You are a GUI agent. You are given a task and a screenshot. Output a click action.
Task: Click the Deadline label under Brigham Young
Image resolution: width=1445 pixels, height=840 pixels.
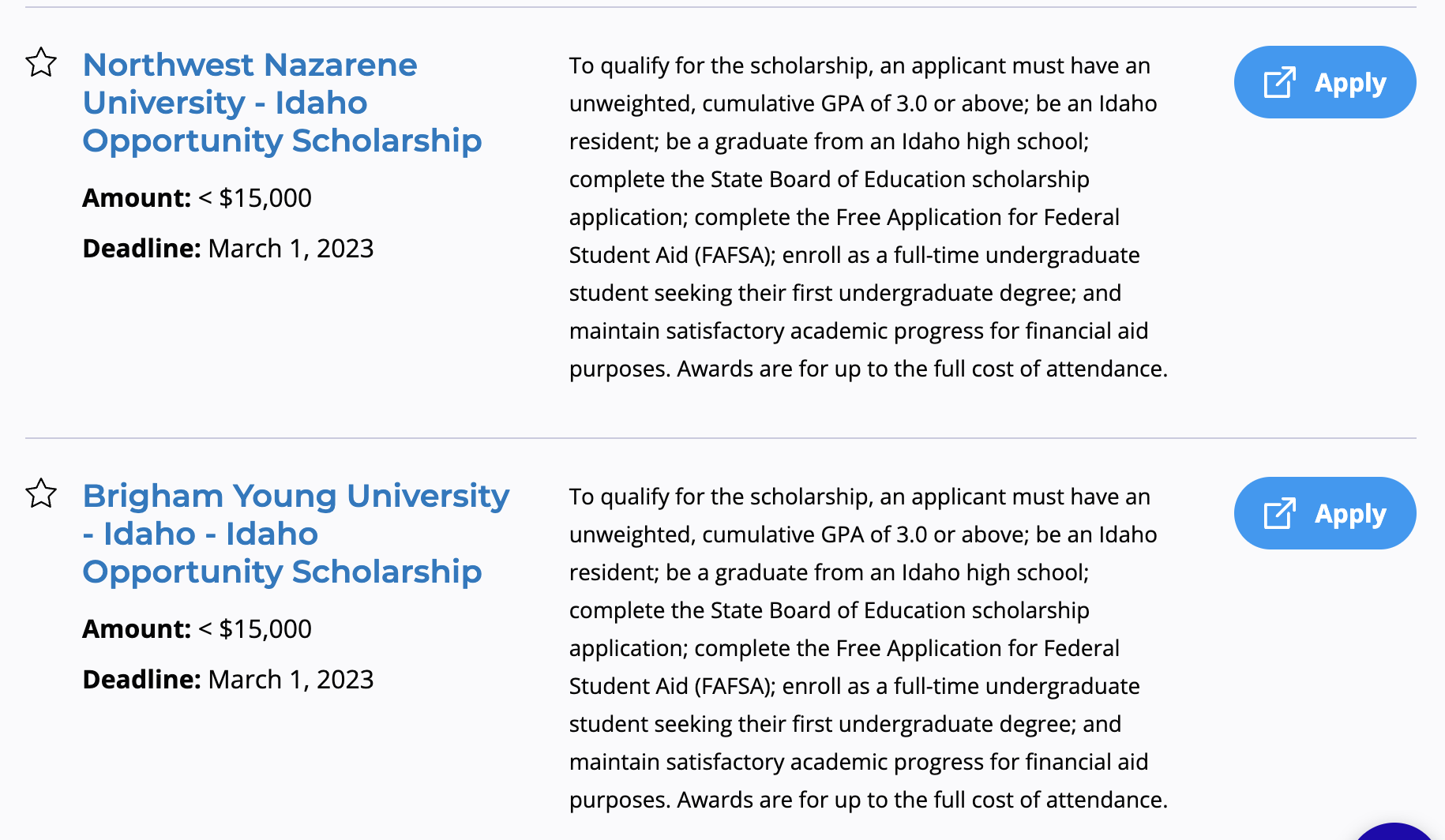[142, 679]
